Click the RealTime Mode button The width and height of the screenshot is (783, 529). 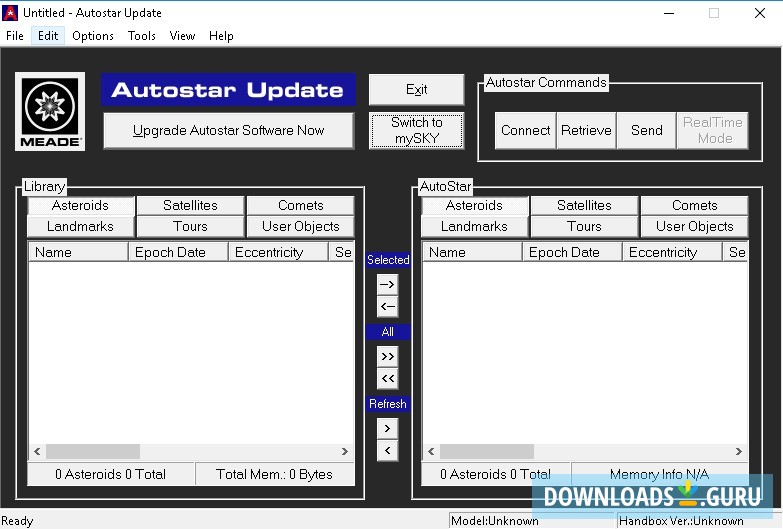713,130
